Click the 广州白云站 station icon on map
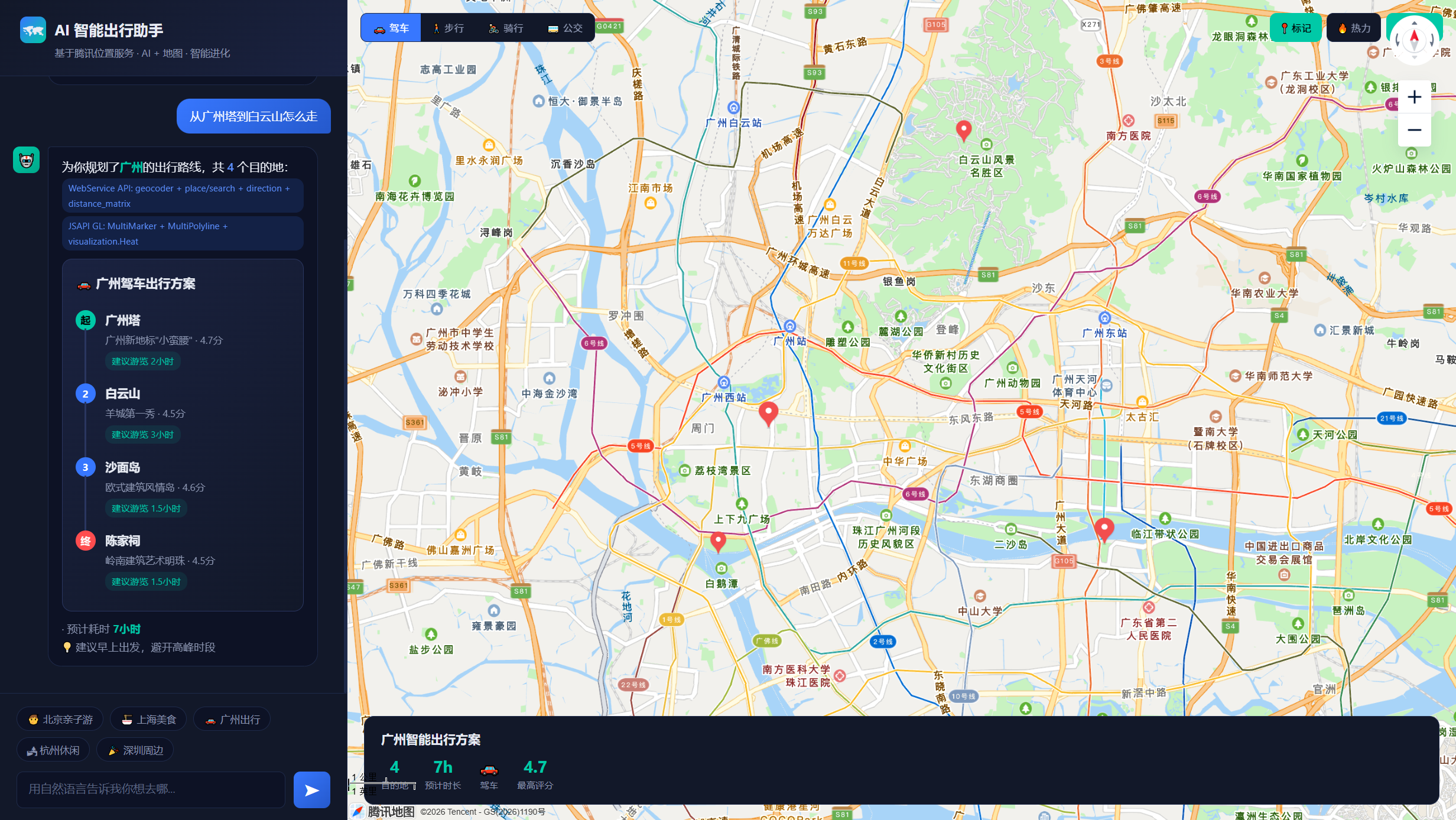This screenshot has height=820, width=1456. coord(733,108)
